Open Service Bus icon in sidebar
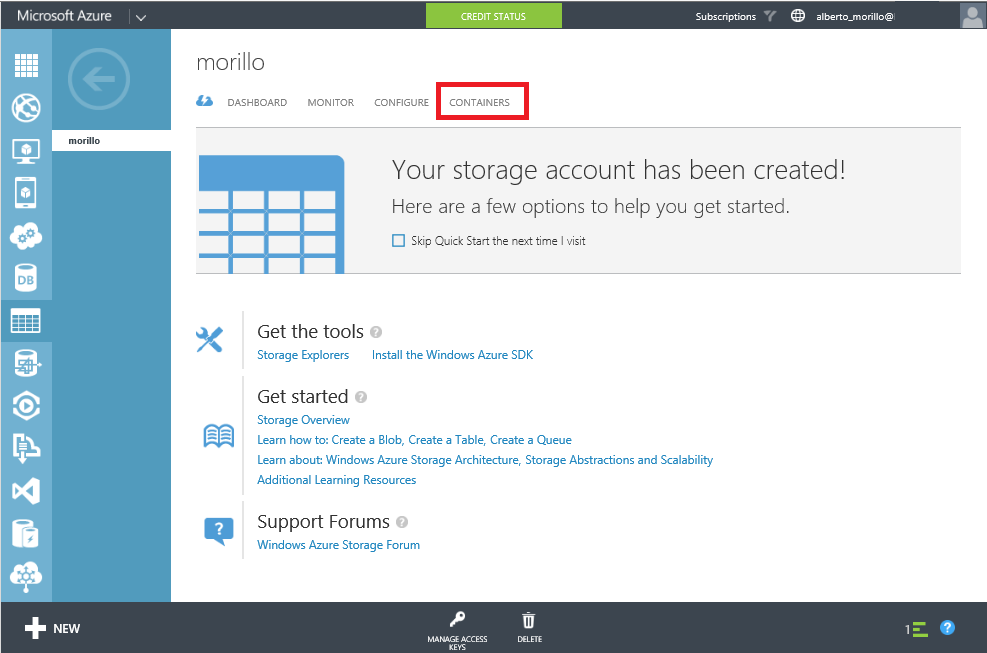This screenshot has height=653, width=987. (26, 448)
